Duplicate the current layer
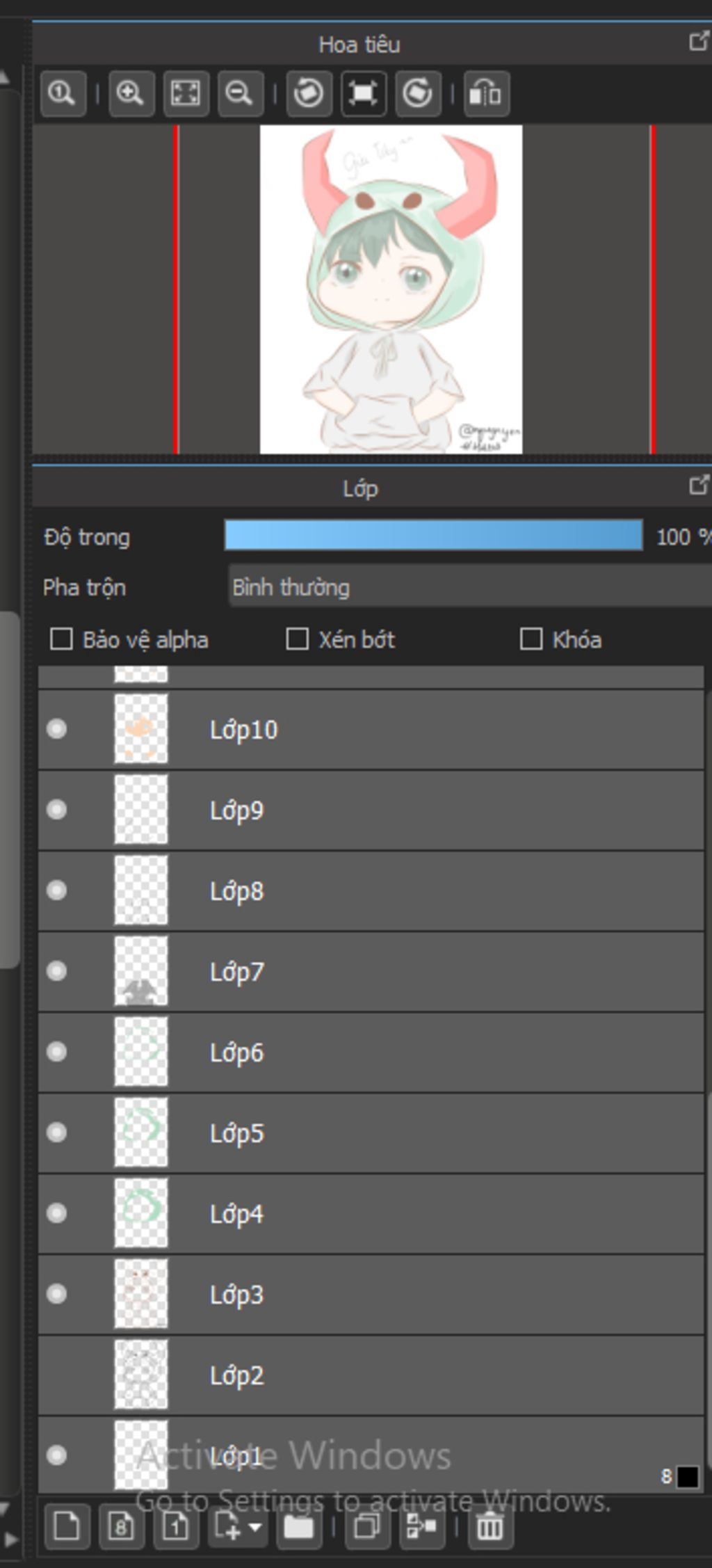Image resolution: width=712 pixels, height=1568 pixels. (366, 1527)
